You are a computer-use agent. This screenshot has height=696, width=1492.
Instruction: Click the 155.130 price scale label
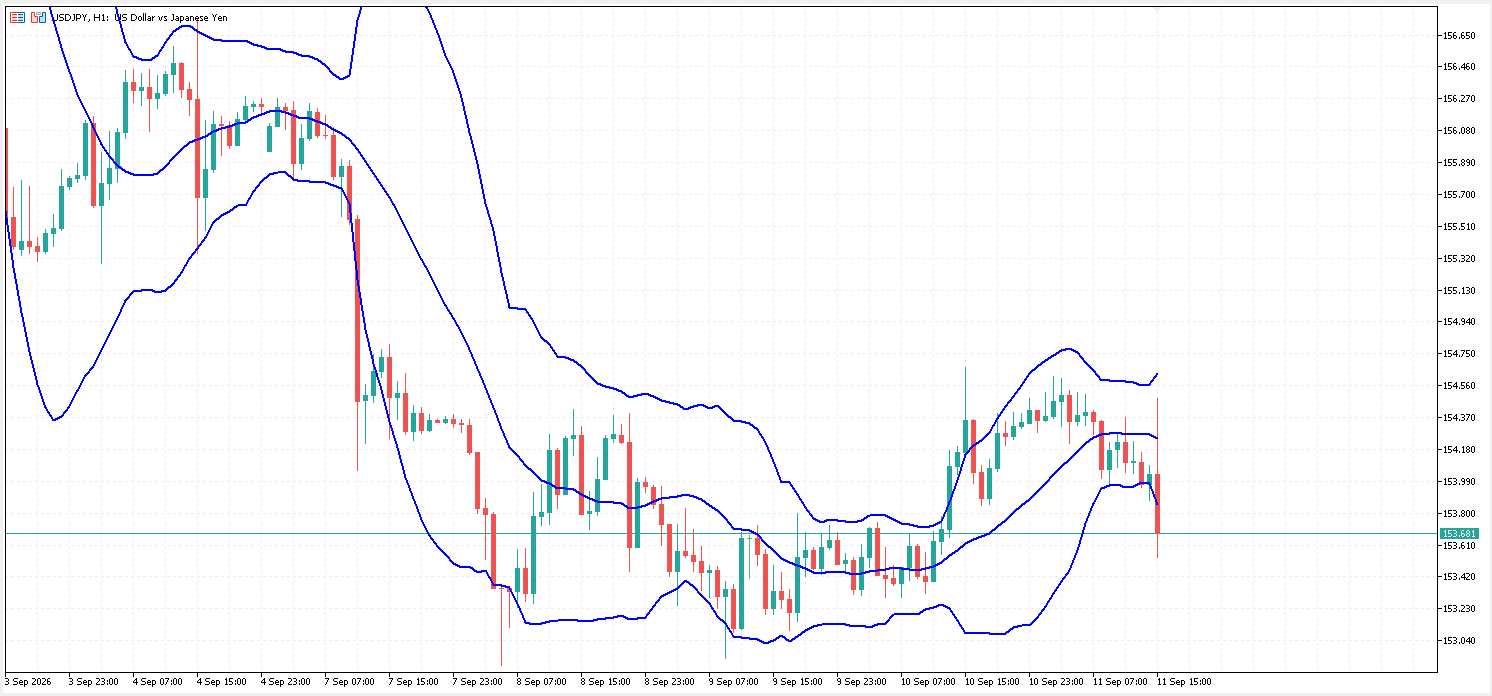(1460, 291)
